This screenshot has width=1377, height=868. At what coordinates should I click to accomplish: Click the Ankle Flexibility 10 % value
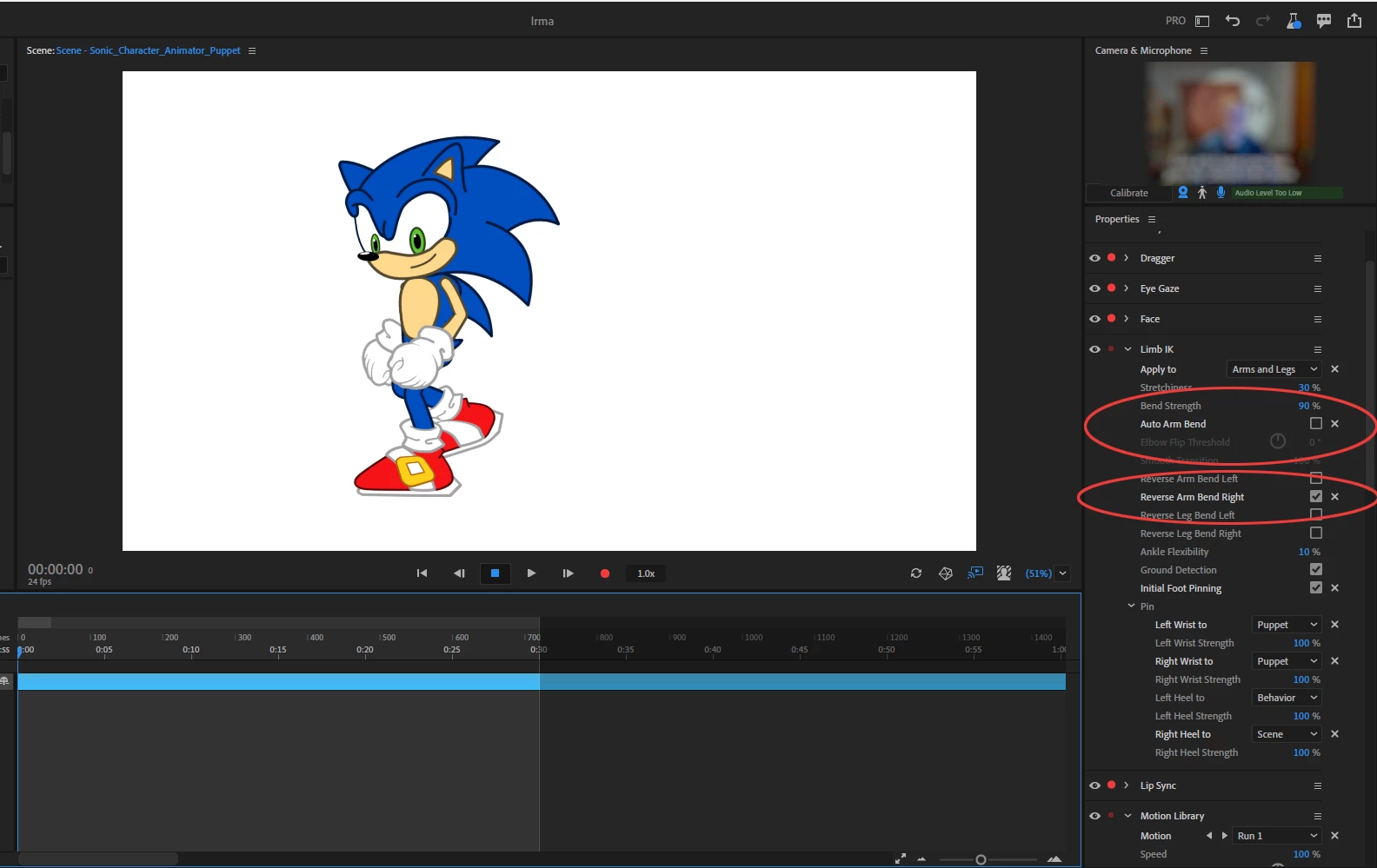click(1308, 552)
